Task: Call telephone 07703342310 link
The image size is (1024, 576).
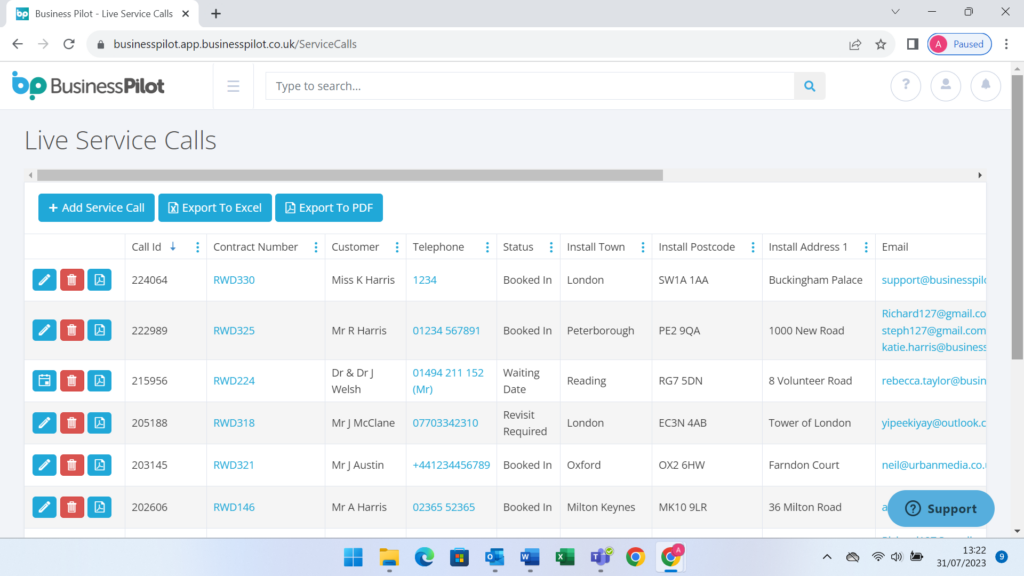Action: (x=445, y=423)
